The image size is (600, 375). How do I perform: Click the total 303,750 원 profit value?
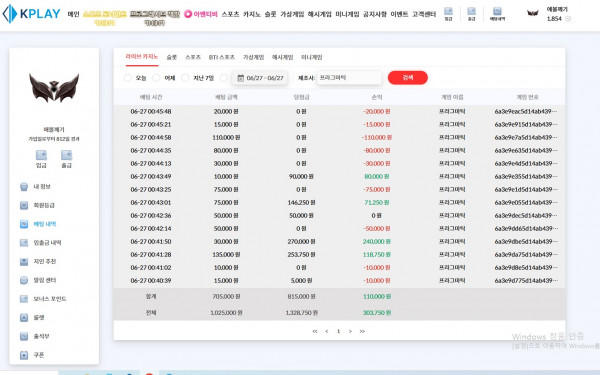[x=377, y=313]
